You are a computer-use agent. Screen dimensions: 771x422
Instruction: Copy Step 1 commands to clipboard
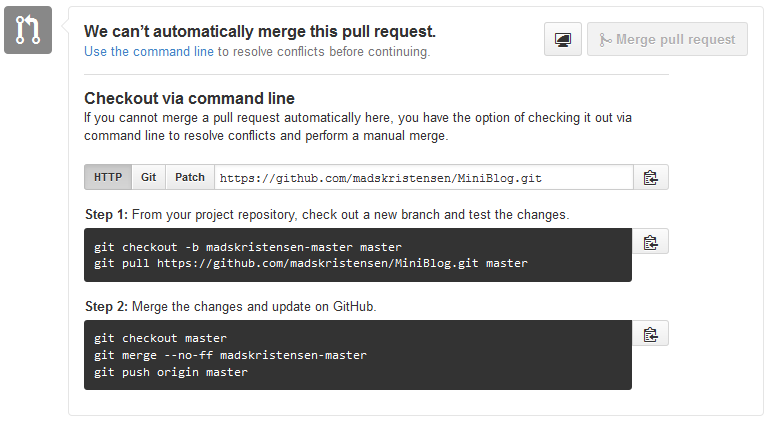(x=651, y=242)
